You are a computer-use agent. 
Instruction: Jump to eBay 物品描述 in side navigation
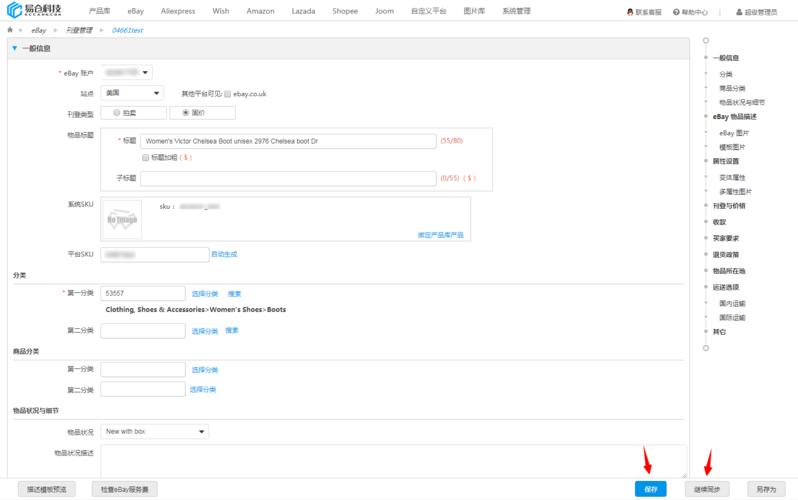(x=734, y=117)
